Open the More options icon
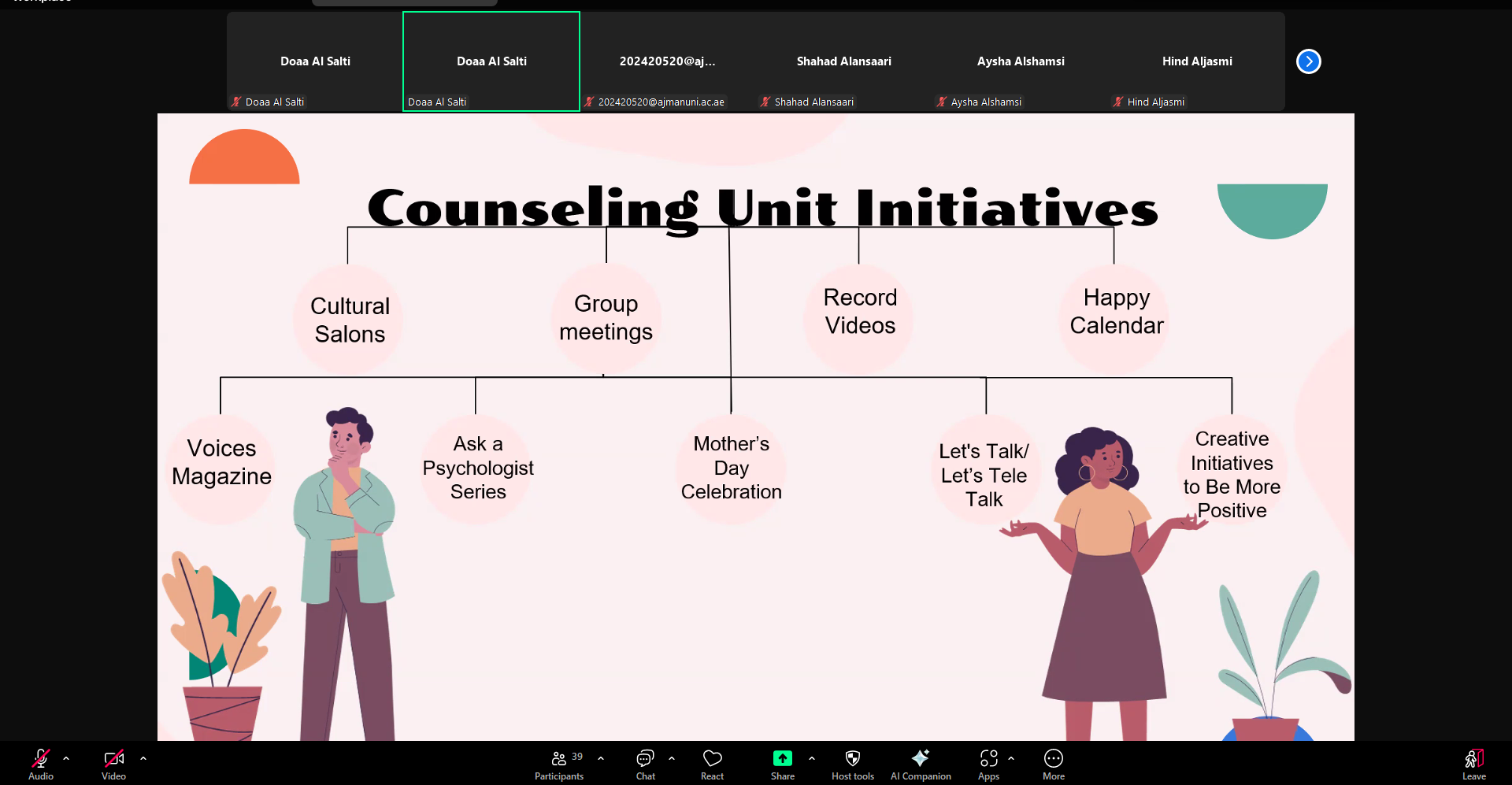 tap(1053, 759)
